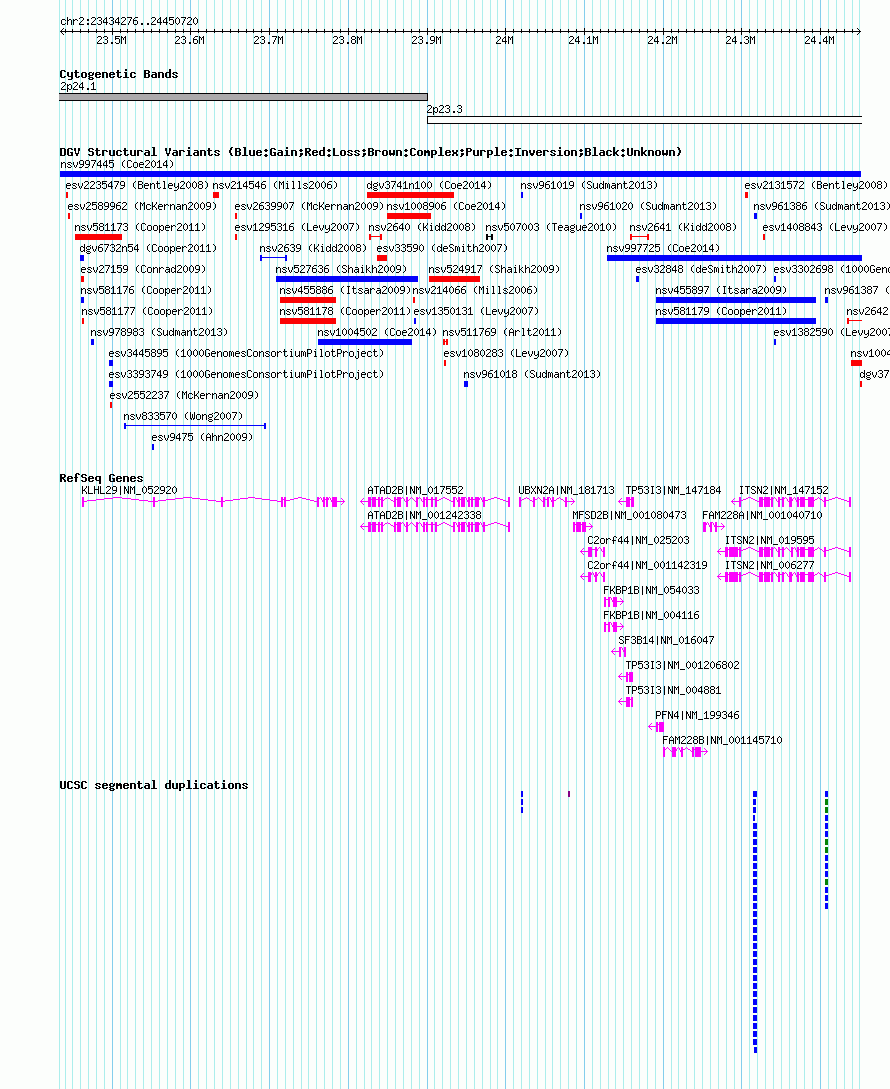Click the nsv214546 (Mills2006) label
890x1089 pixels.
(275, 185)
